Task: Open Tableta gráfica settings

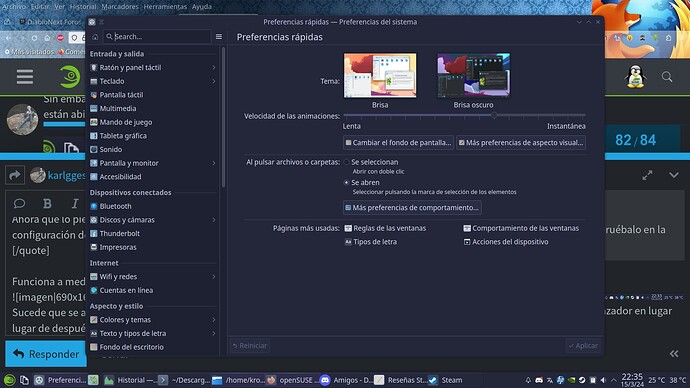Action: [153, 135]
